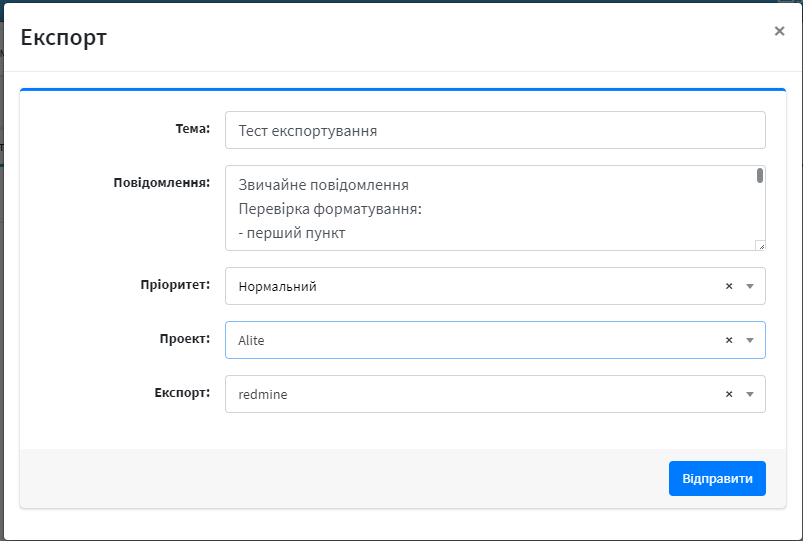Expand the Проект dropdown arrow
This screenshot has width=803, height=541.
pyautogui.click(x=751, y=341)
